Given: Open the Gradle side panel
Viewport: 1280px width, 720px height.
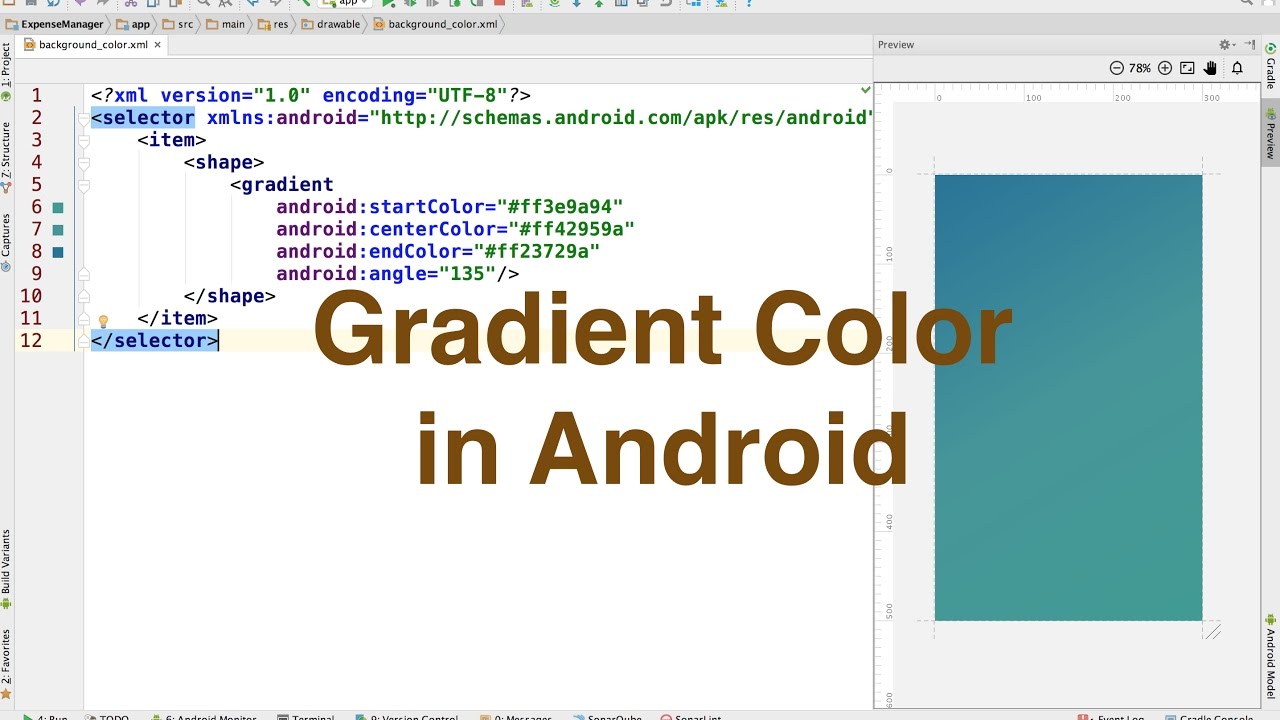Looking at the screenshot, I should (1271, 66).
